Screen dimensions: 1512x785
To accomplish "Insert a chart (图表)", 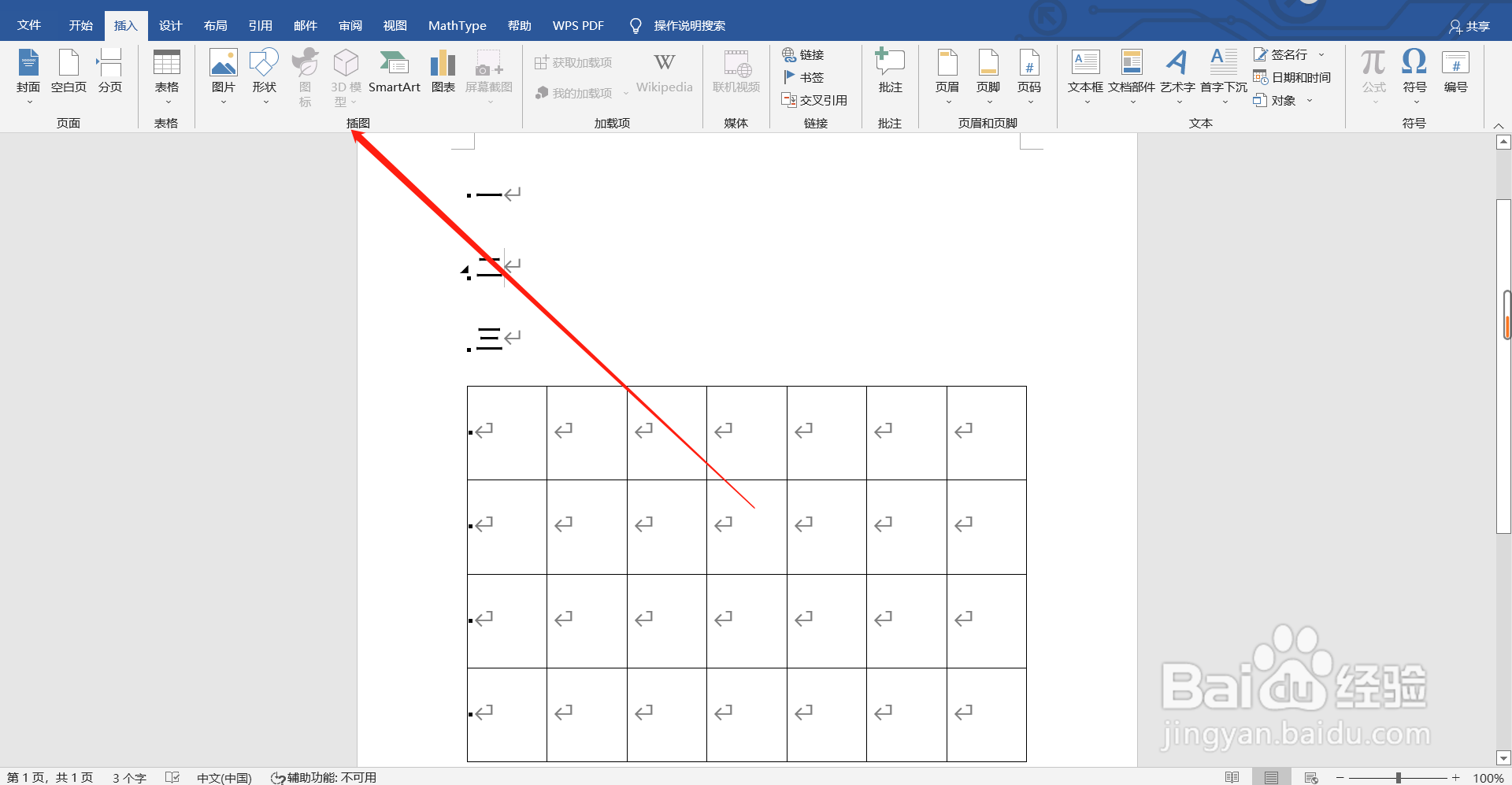I will (443, 72).
